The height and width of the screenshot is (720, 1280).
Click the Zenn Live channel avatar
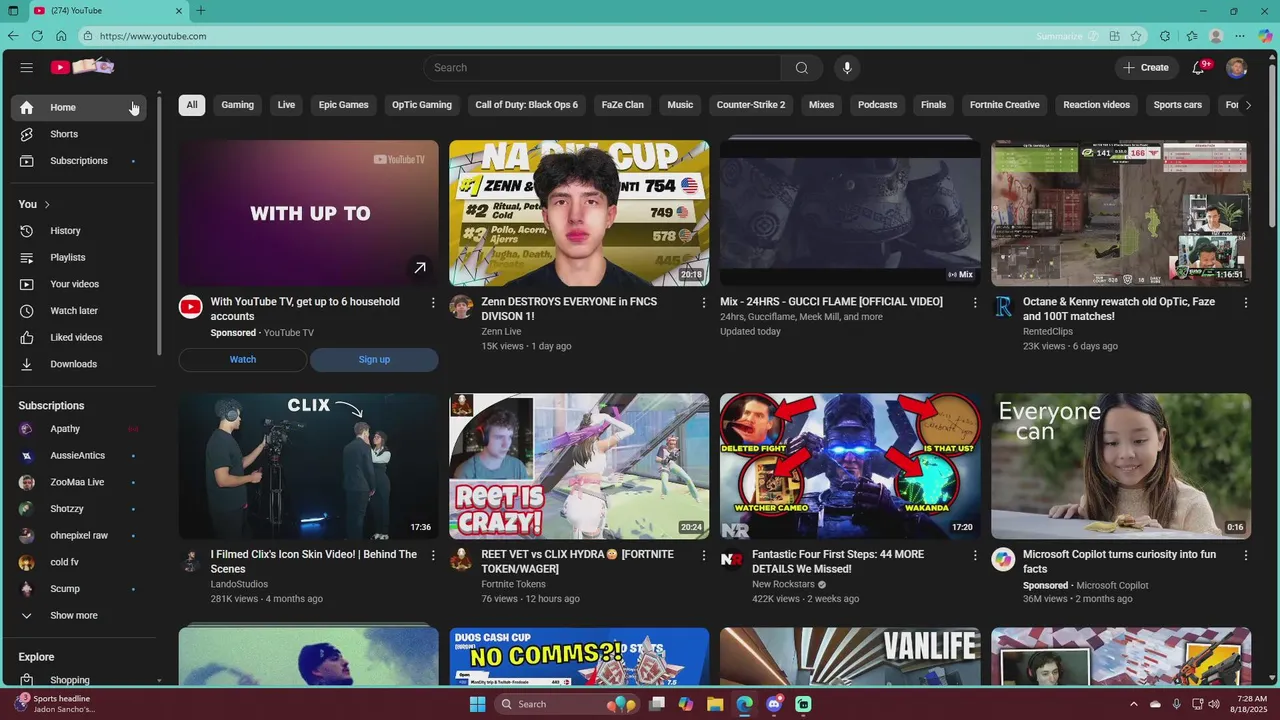pyautogui.click(x=461, y=306)
